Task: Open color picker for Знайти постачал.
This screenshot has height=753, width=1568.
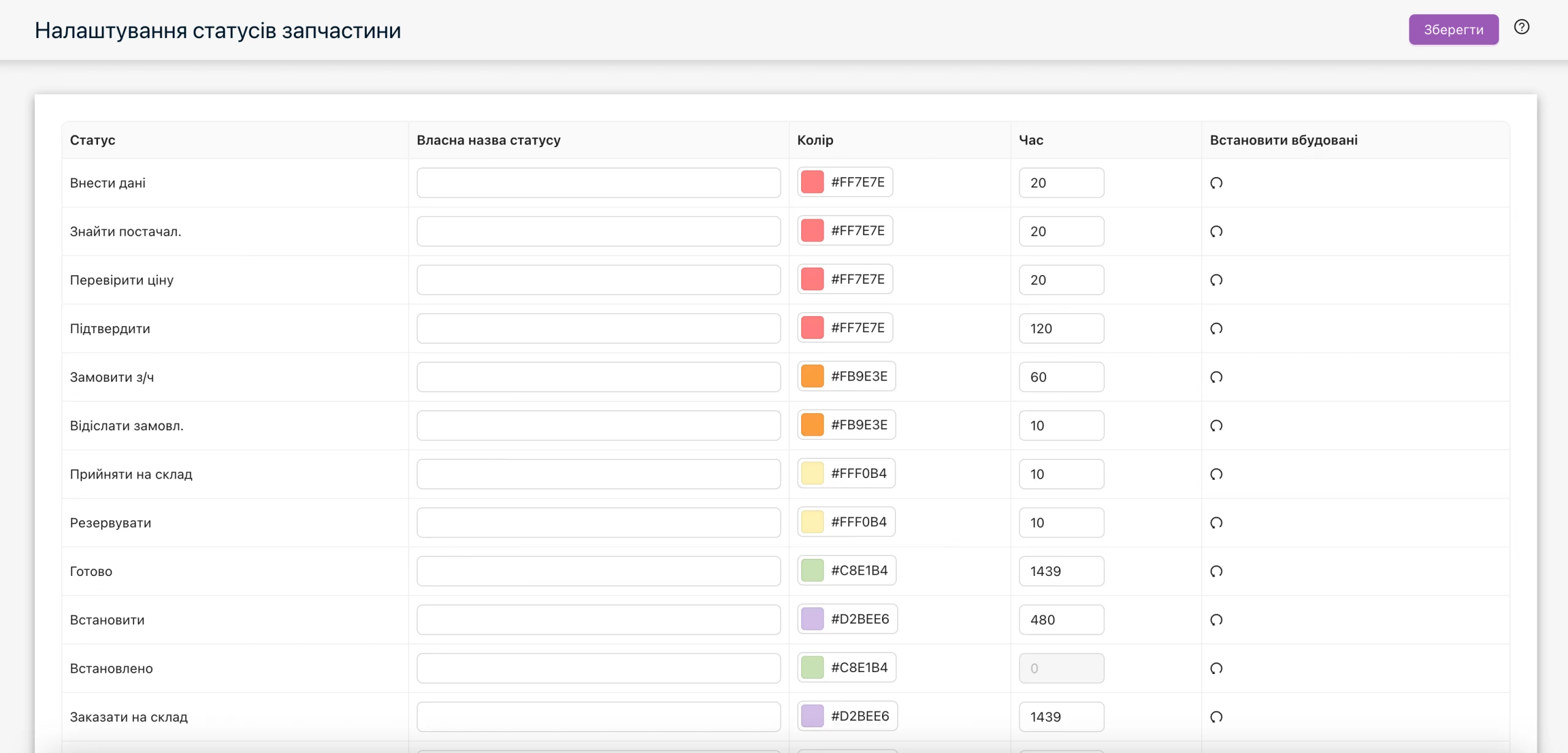Action: [x=845, y=230]
